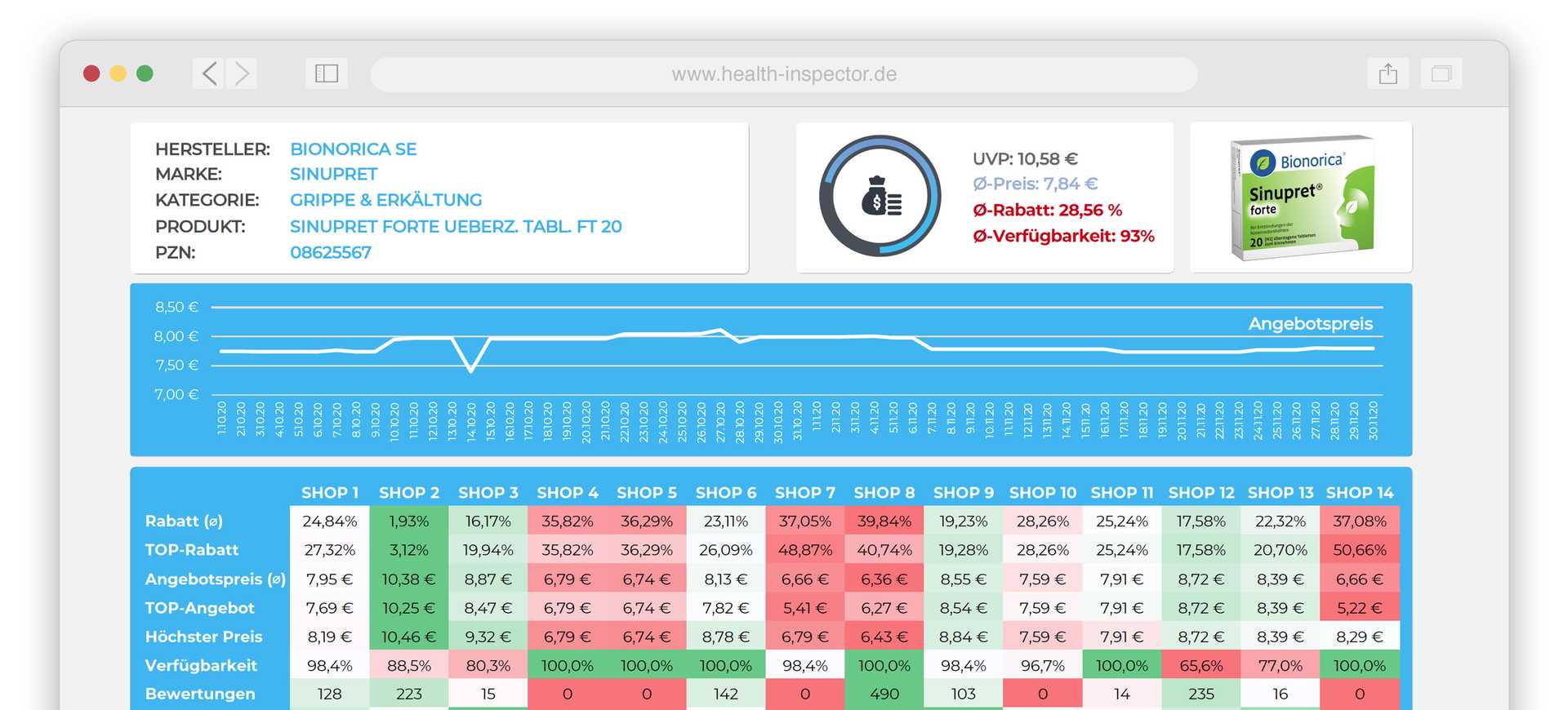Click the 8,50 € axis label
The width and height of the screenshot is (1568, 710).
[x=176, y=307]
